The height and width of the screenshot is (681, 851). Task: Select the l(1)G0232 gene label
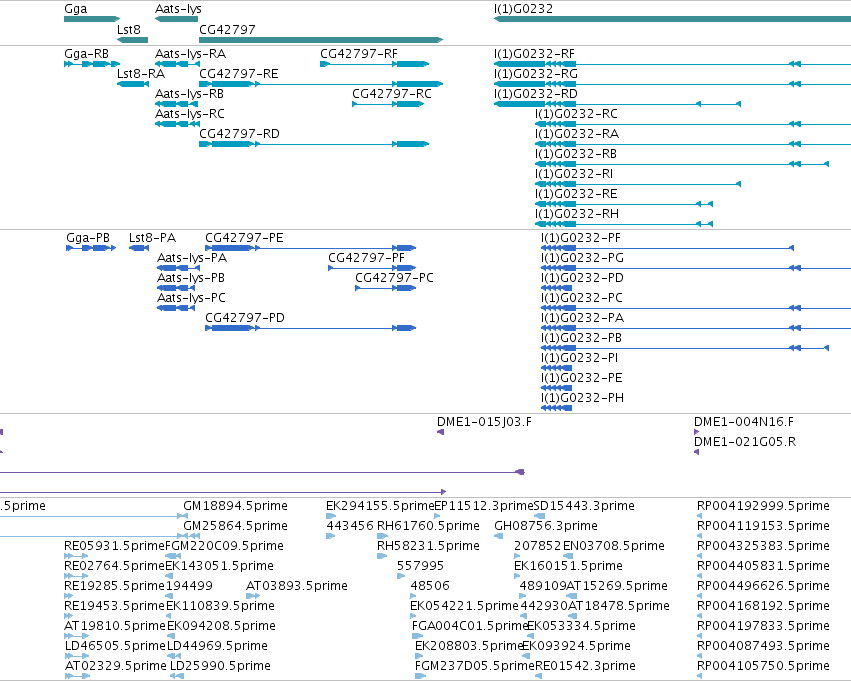click(x=523, y=9)
